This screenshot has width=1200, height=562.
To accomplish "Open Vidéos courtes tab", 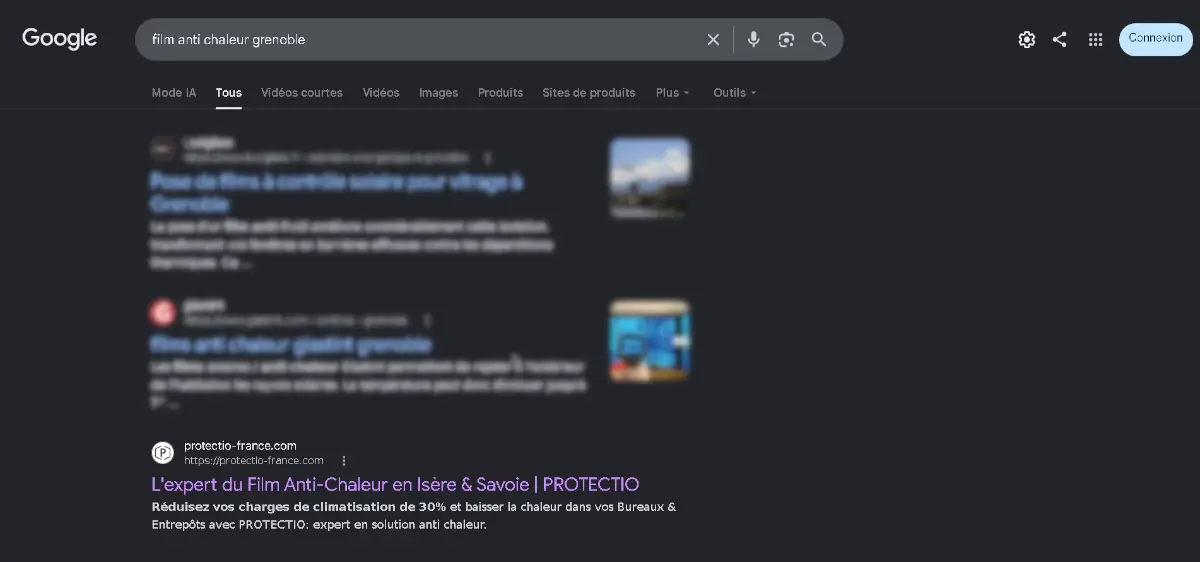I will click(302, 93).
